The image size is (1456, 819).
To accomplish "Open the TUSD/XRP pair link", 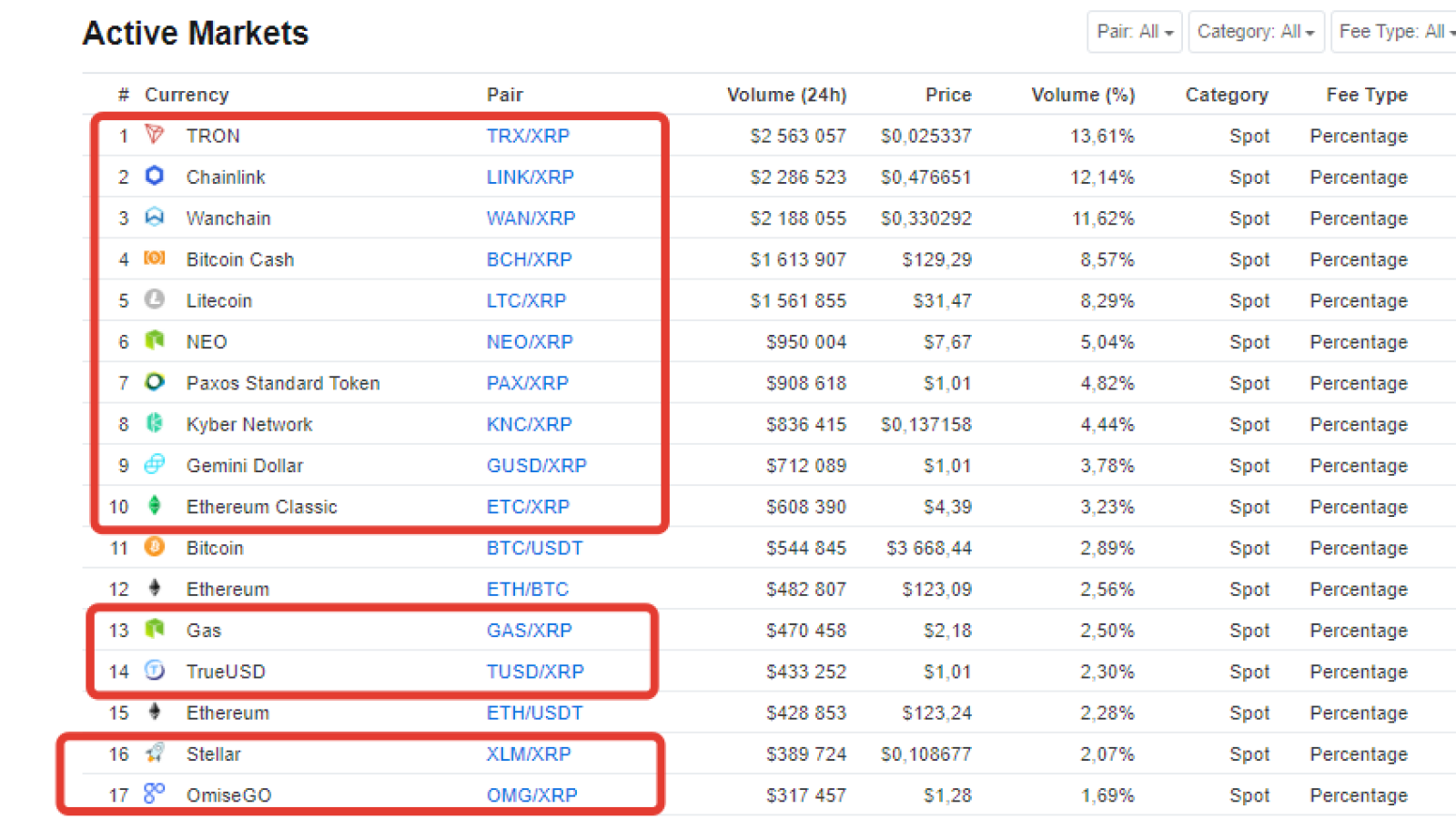I will pyautogui.click(x=535, y=672).
